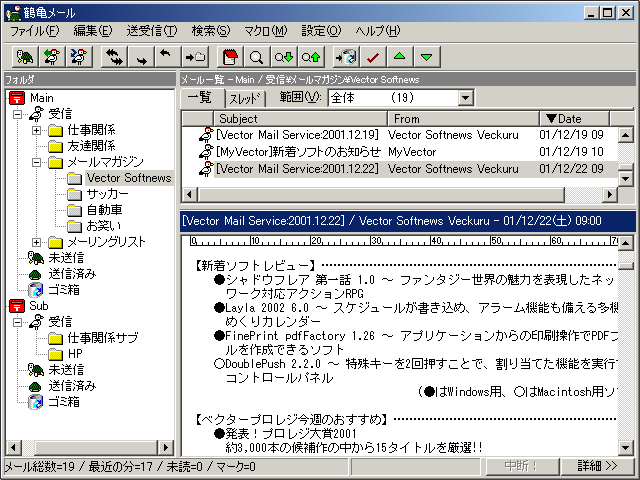Collapse the メールマガジン folder node
The height and width of the screenshot is (480, 640).
point(36,162)
